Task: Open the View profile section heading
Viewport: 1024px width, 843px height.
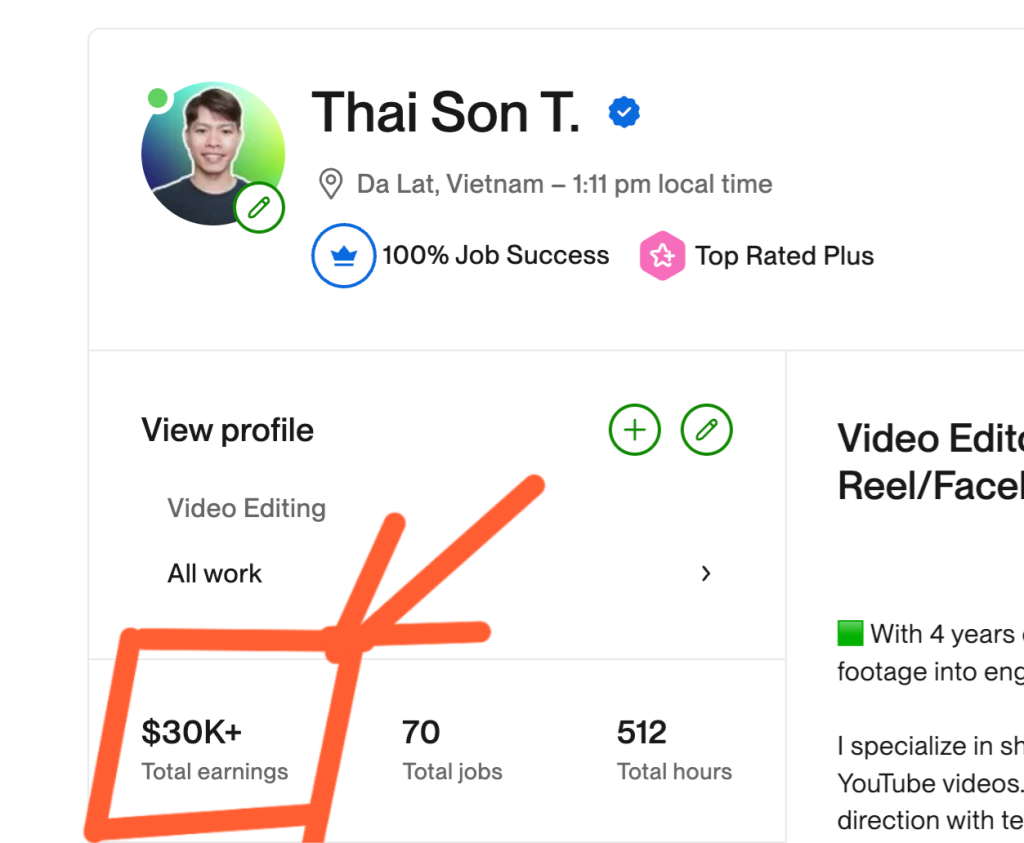Action: pos(228,430)
